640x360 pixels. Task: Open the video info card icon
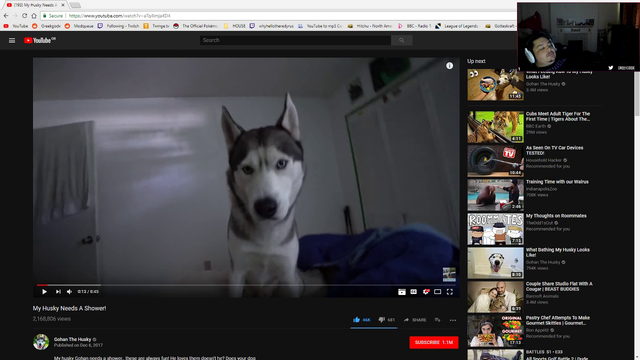449,66
